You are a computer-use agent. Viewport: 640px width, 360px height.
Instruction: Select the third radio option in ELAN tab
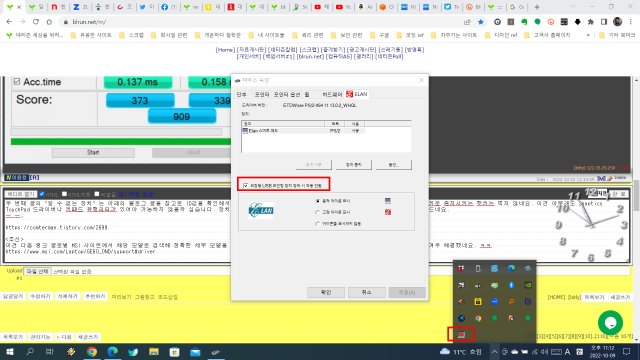[318, 224]
